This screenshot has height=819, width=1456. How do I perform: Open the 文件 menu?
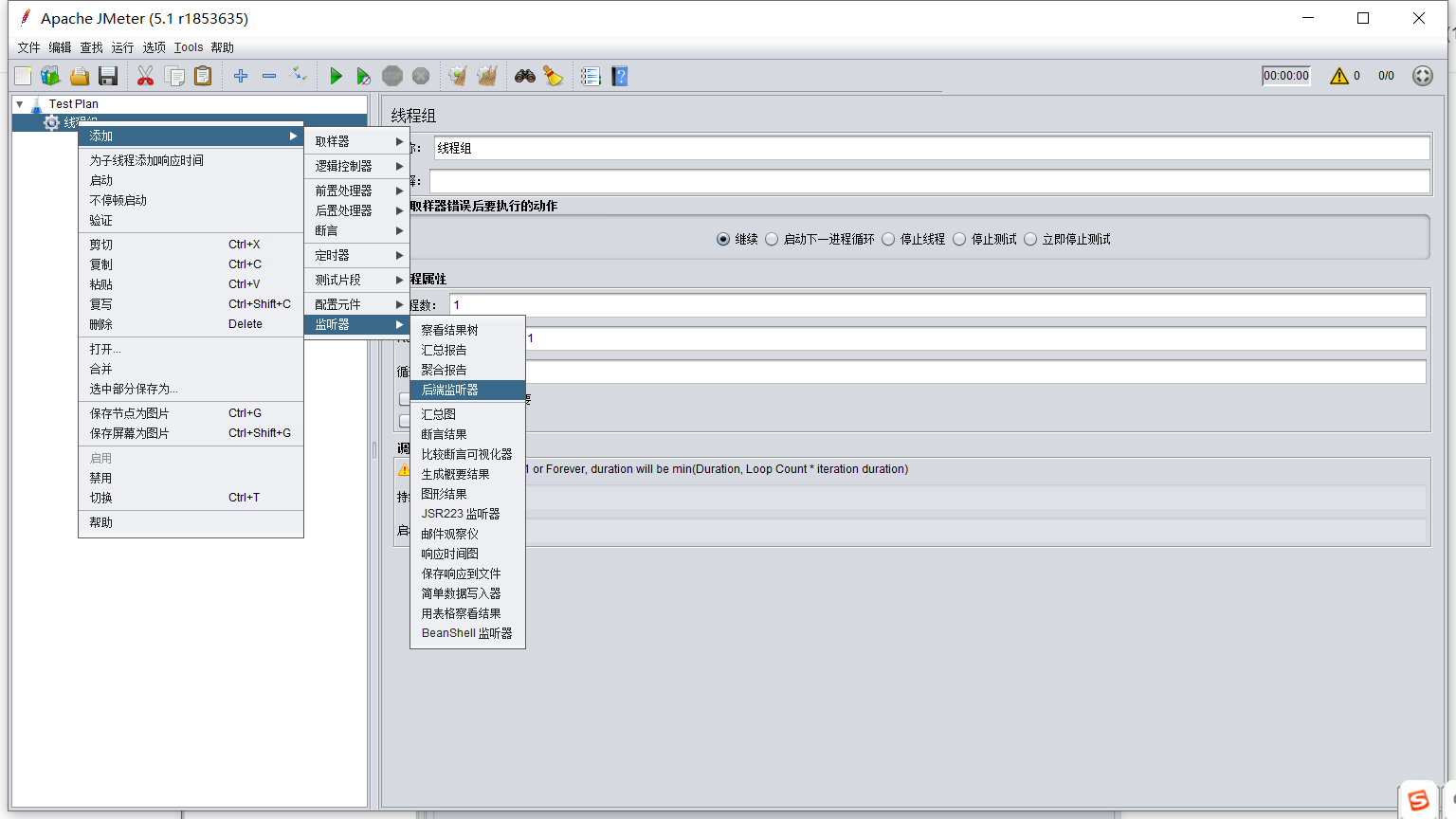tap(29, 47)
